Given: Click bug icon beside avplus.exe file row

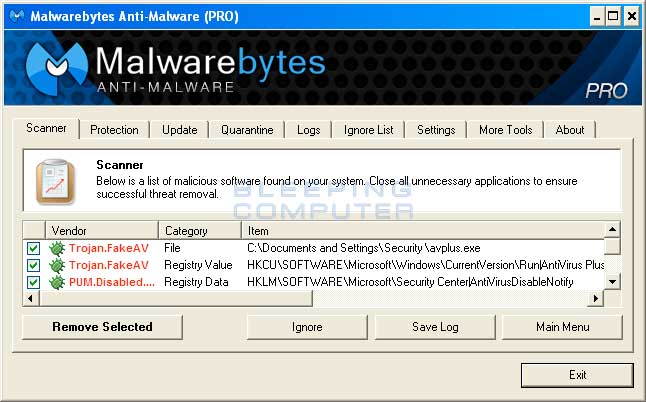Looking at the screenshot, I should [x=57, y=248].
